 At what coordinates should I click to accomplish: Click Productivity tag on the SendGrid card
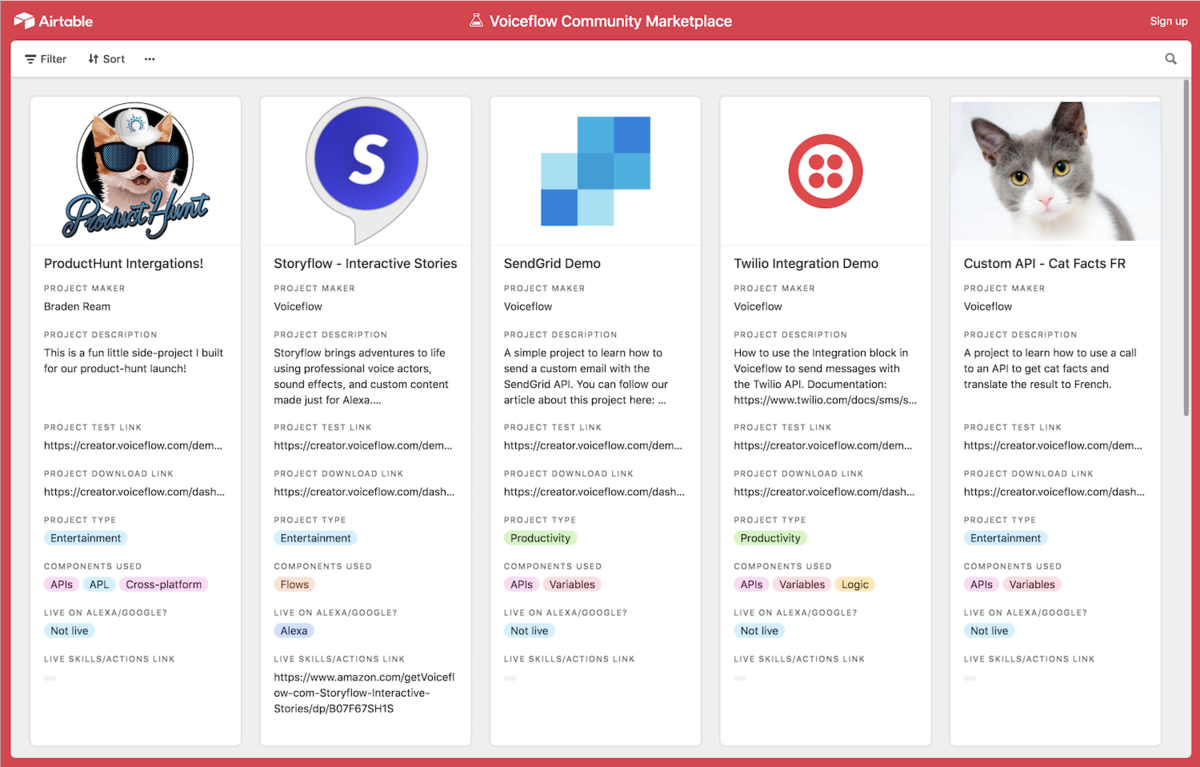click(x=541, y=538)
